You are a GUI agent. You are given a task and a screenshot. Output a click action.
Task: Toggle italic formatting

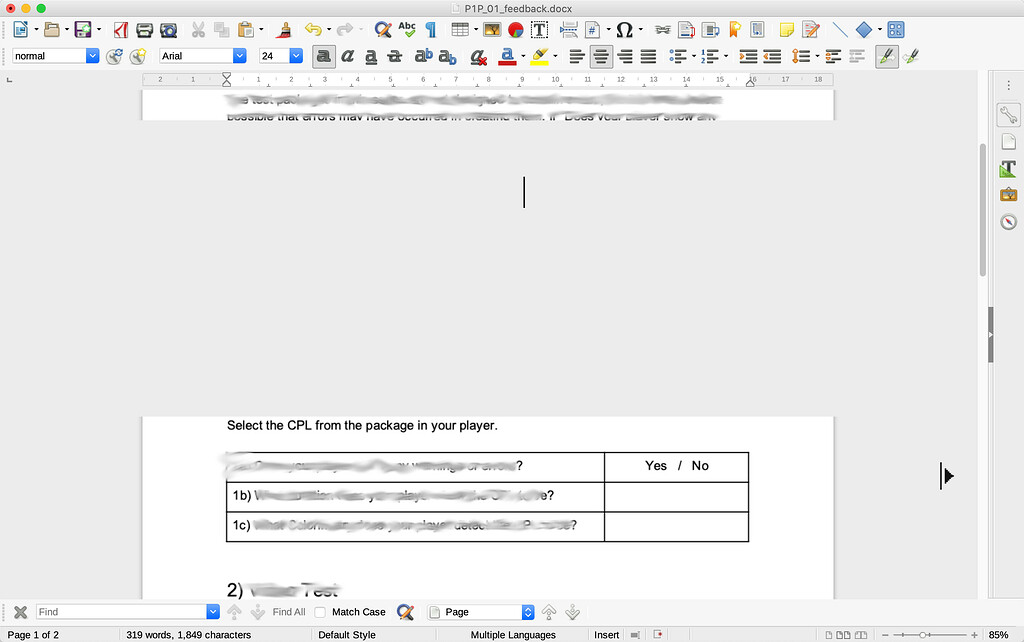click(x=347, y=56)
